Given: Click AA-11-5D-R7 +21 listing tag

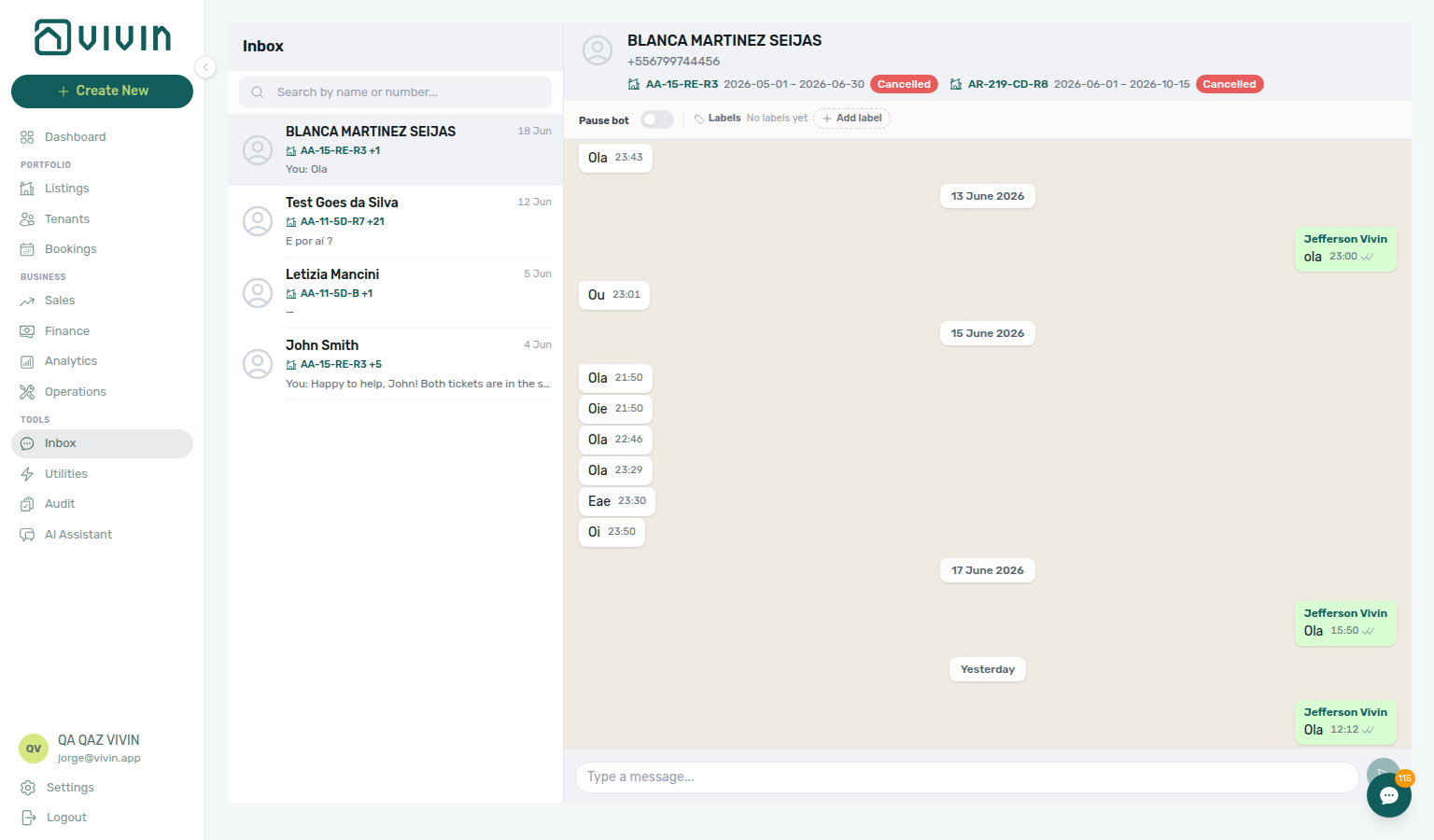Looking at the screenshot, I should tap(335, 222).
